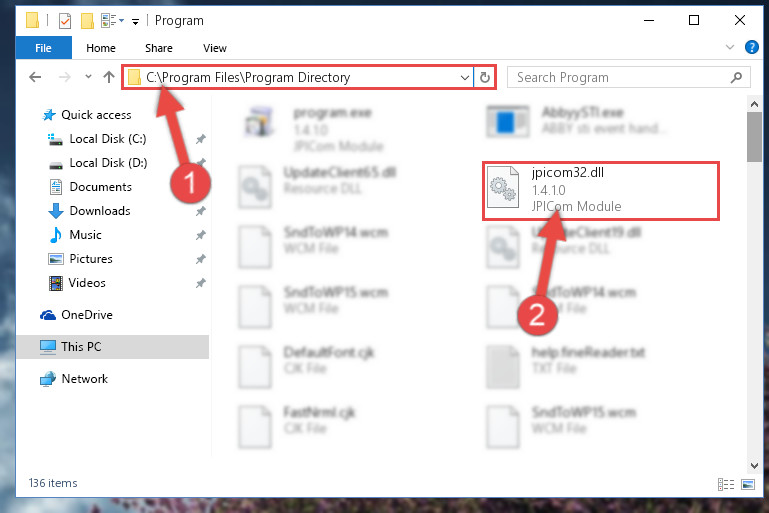769x513 pixels.
Task: Open Downloads in Quick access
Action: click(x=100, y=211)
